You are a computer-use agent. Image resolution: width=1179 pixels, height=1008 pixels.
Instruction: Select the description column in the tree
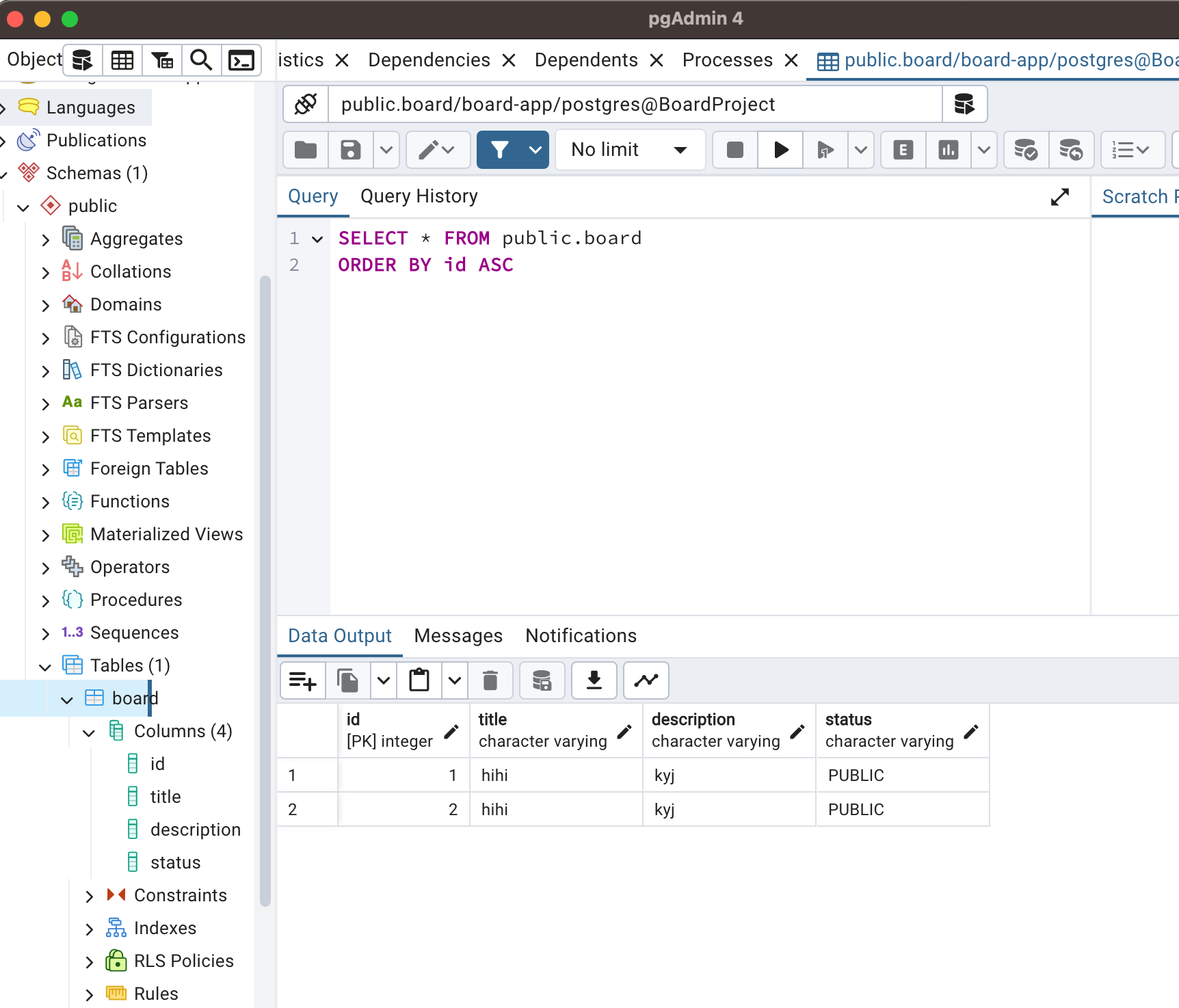[195, 830]
